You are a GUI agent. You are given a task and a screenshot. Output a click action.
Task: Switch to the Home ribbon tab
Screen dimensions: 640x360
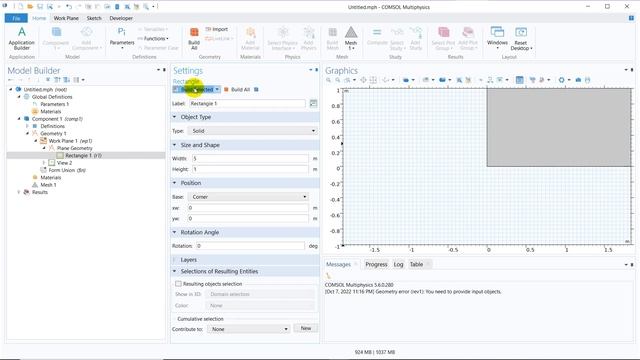[39, 18]
